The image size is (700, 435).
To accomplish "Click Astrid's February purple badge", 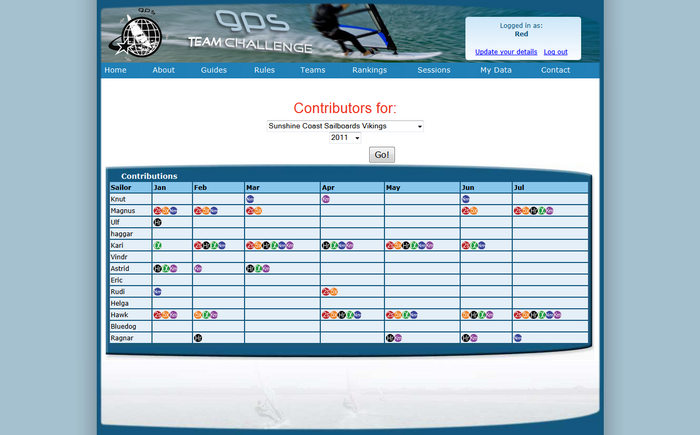I will (198, 268).
